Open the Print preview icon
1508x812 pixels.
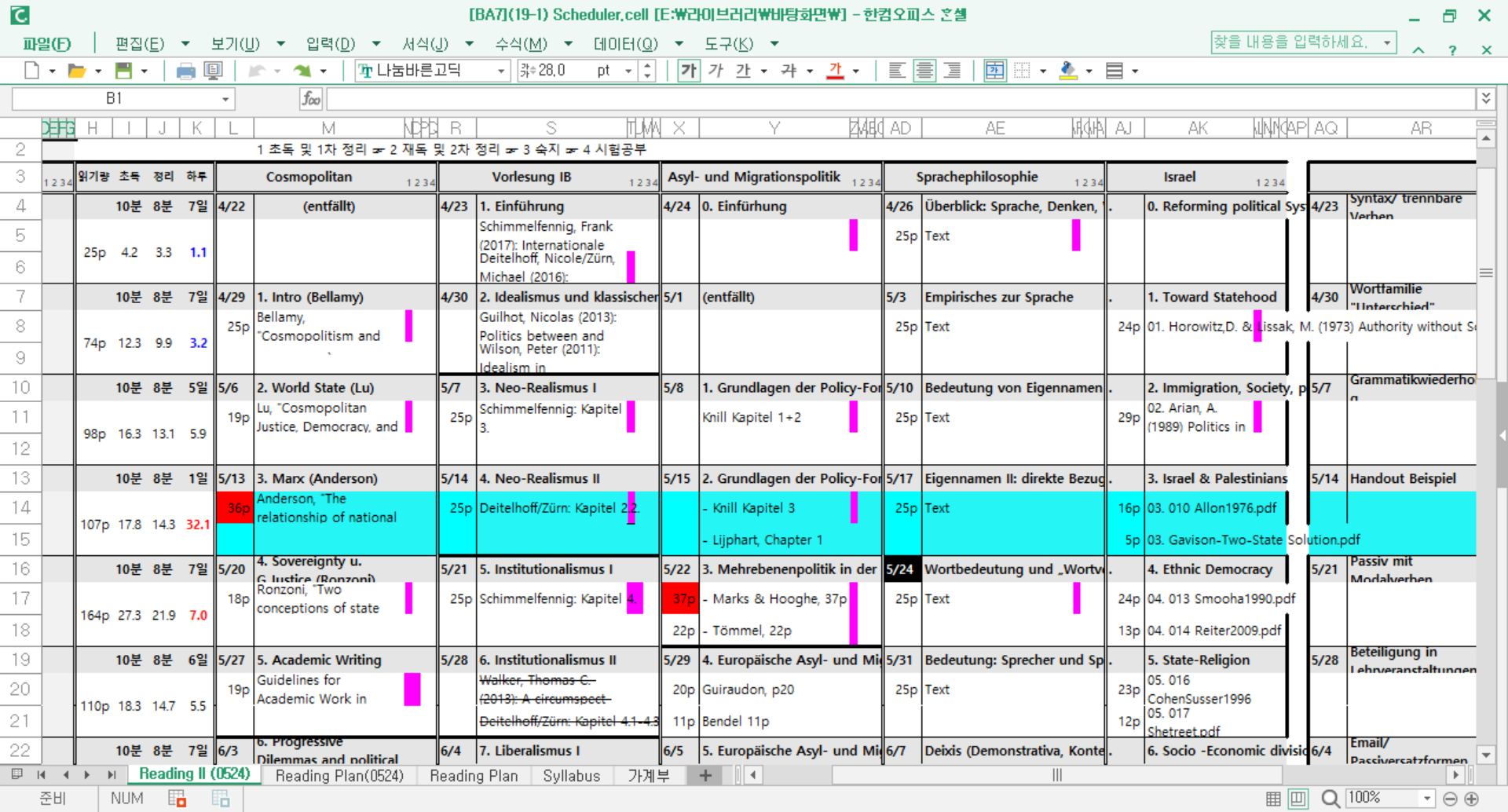pos(213,71)
